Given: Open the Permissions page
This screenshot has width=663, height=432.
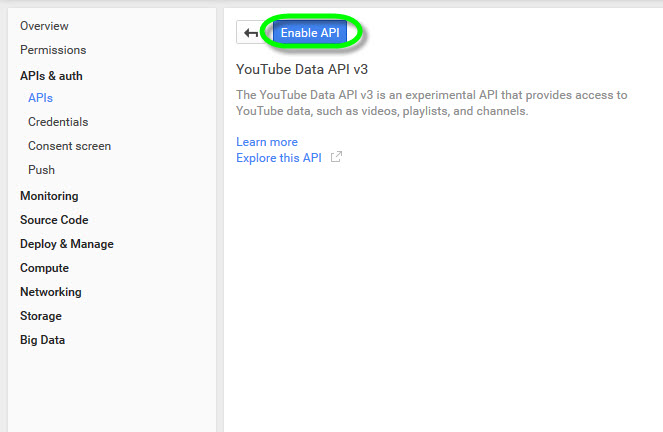Looking at the screenshot, I should tap(53, 50).
